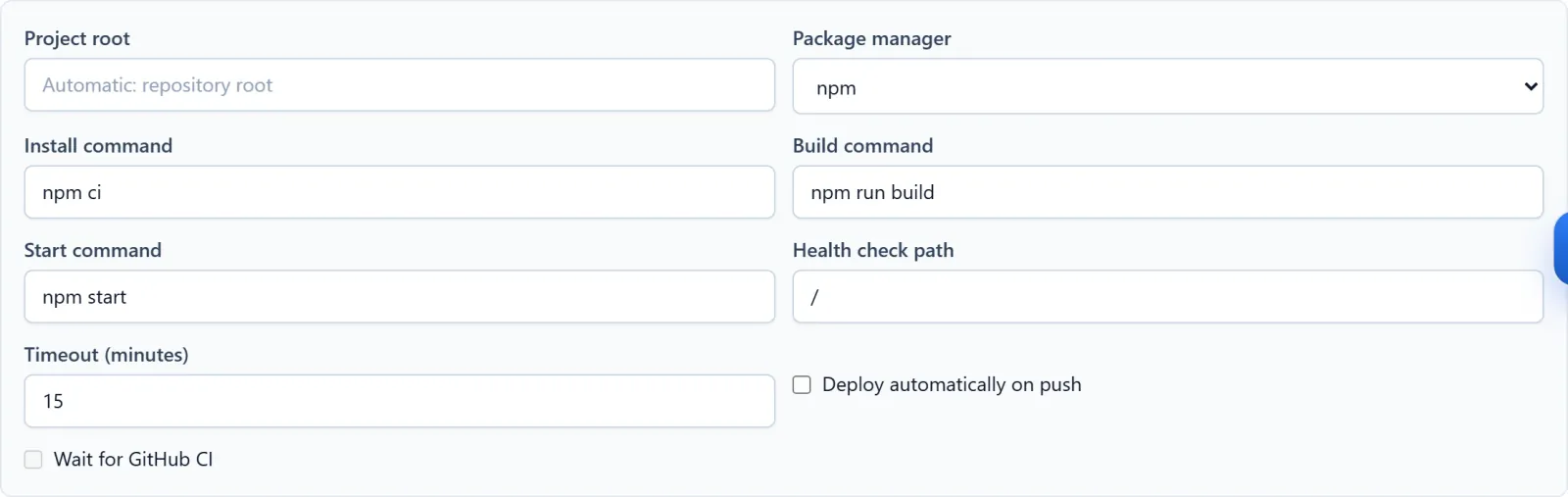Enable Deploy automatically on push checkbox
Image resolution: width=1568 pixels, height=497 pixels.
click(x=802, y=385)
